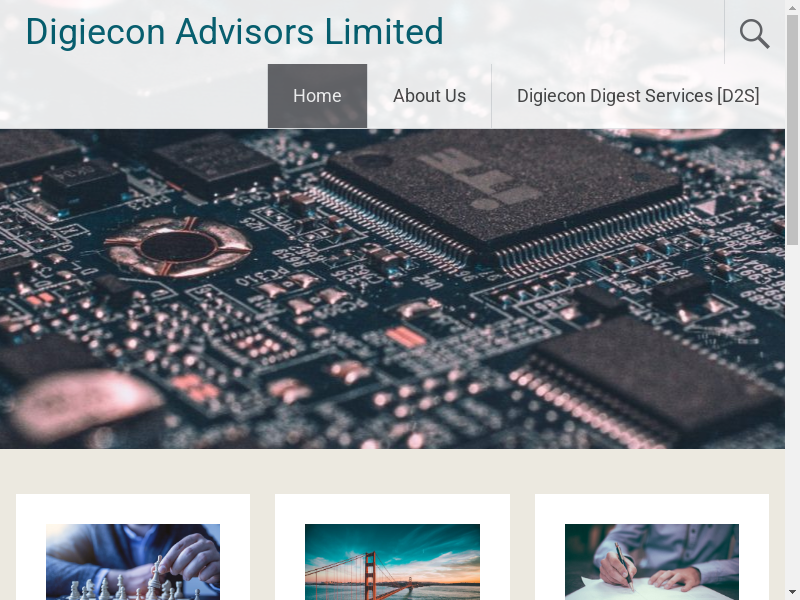Click the empty scrollbar track below the thumb

point(792,408)
